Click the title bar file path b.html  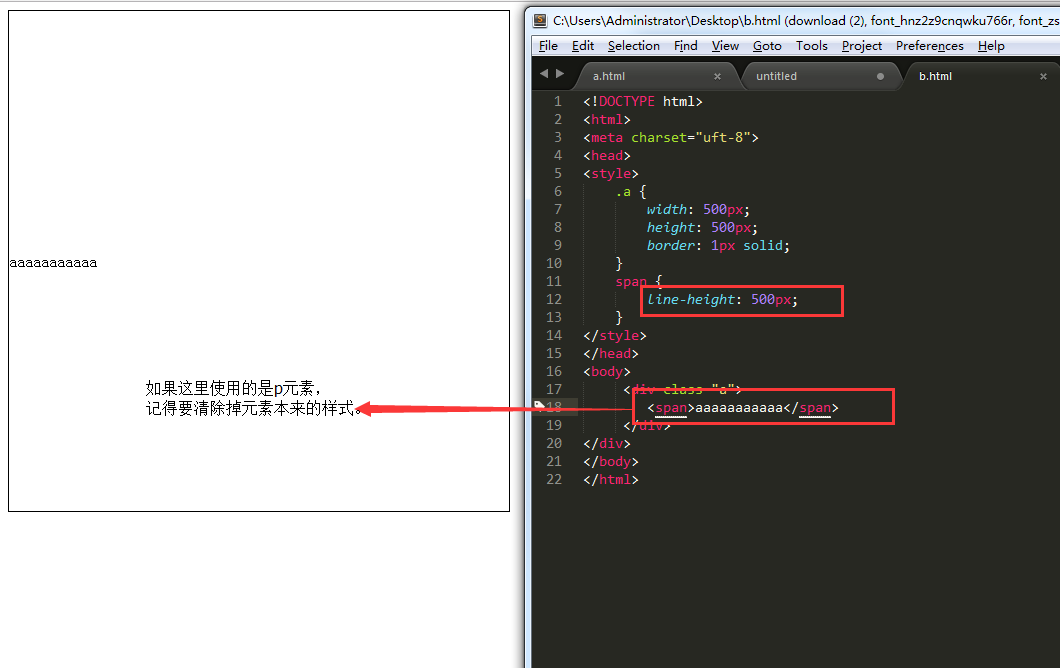667,21
